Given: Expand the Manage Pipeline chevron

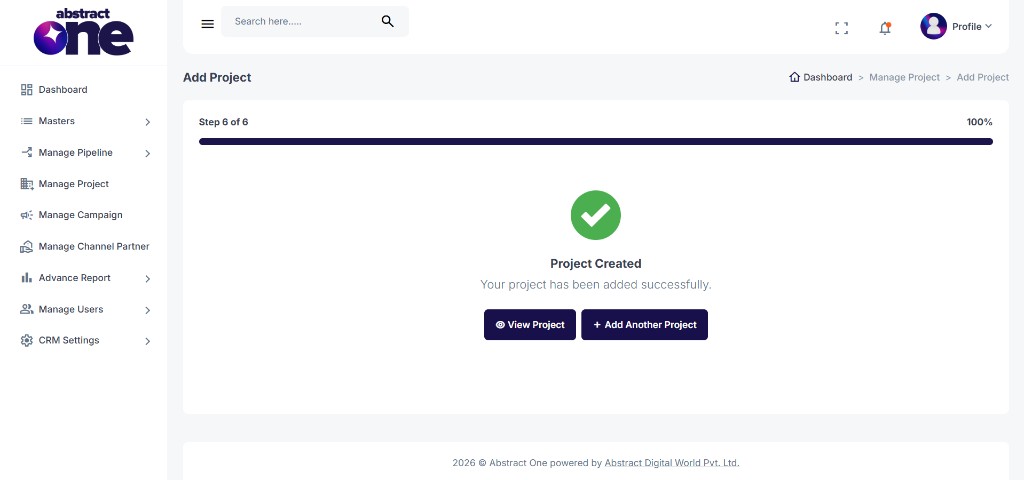Looking at the screenshot, I should coord(148,153).
